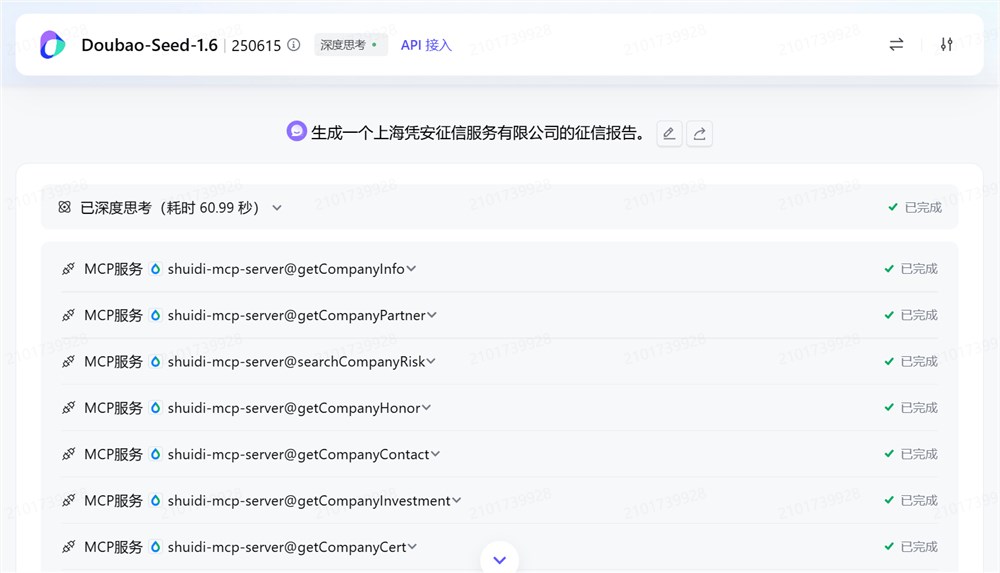Expand the getCompanyCert MCP call
1000x573 pixels.
(412, 546)
